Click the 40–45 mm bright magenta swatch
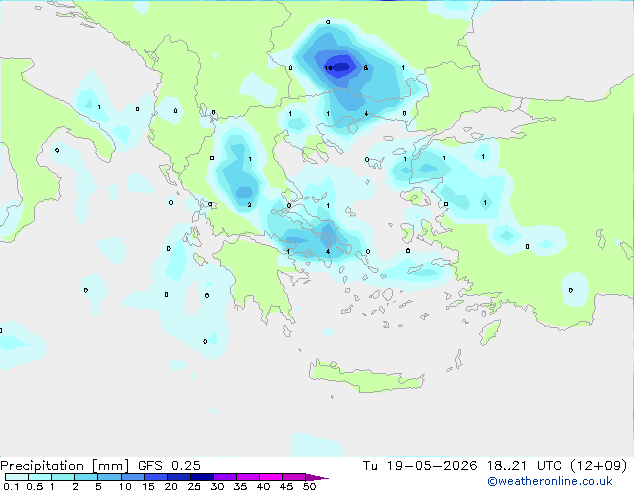This screenshot has height=490, width=634. click(271, 477)
